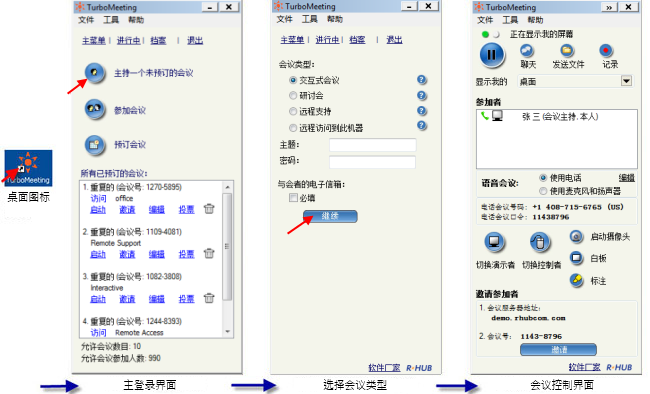650x394 pixels.
Task: Open the annotation (标注) icon
Action: tap(576, 280)
